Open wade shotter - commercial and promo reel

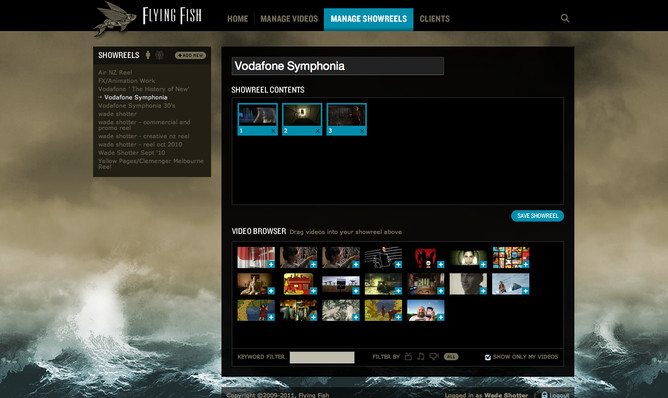pos(144,125)
